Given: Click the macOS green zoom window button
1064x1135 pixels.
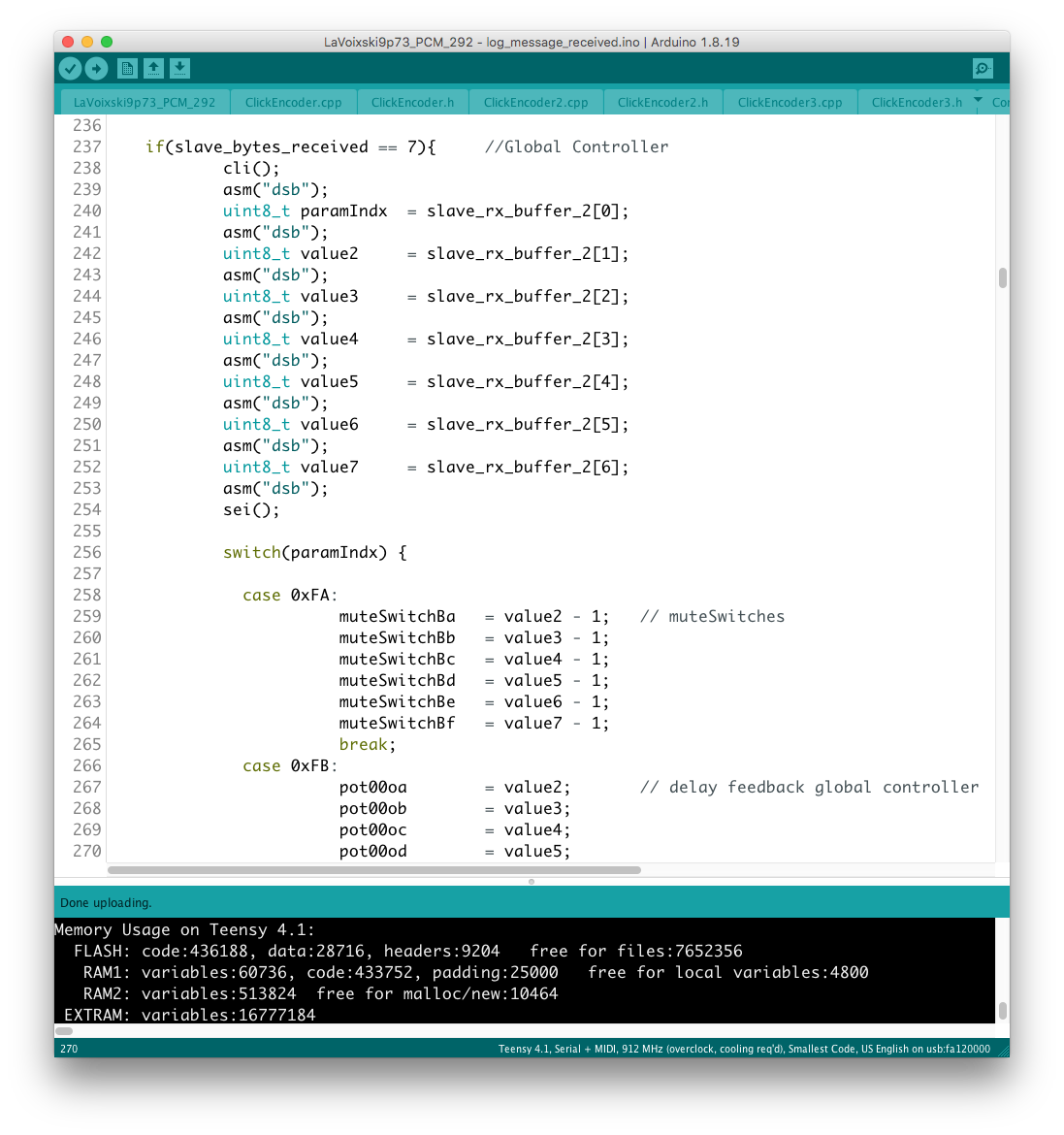Looking at the screenshot, I should (107, 42).
